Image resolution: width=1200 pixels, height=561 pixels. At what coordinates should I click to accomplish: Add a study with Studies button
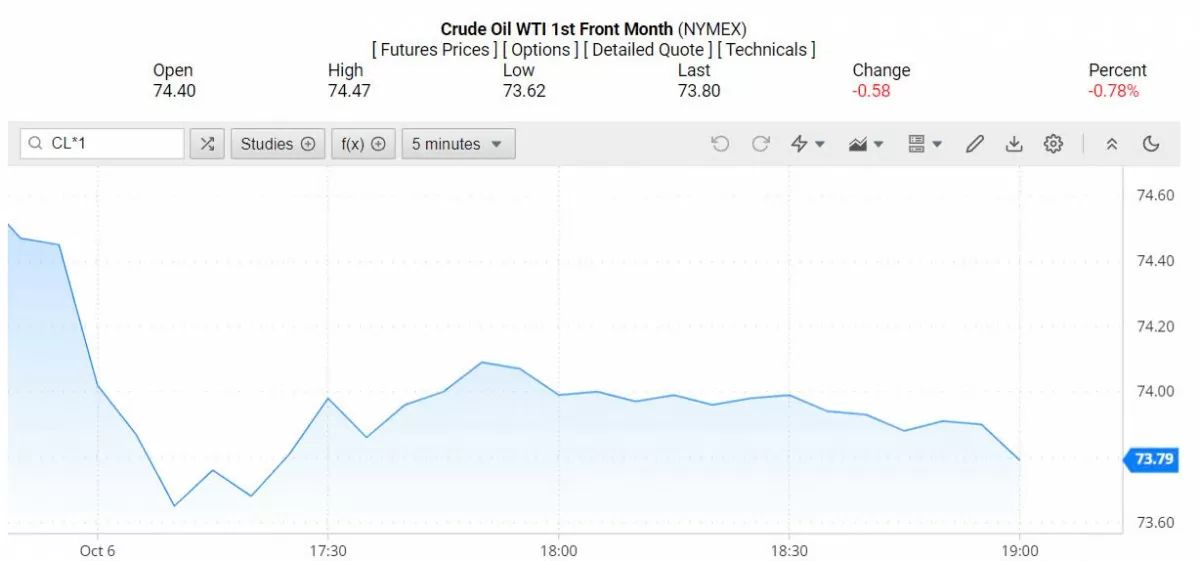tap(277, 144)
